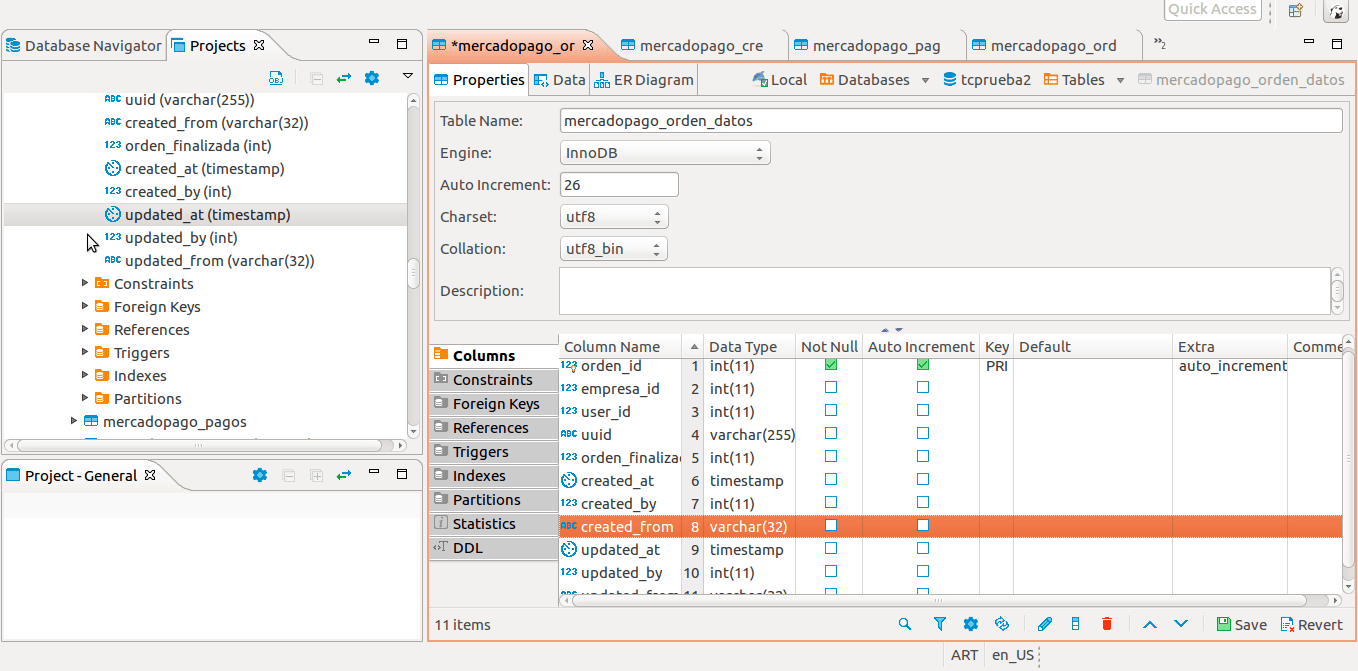Viewport: 1358px width, 671px height.
Task: Revert the table changes
Action: pos(1311,624)
